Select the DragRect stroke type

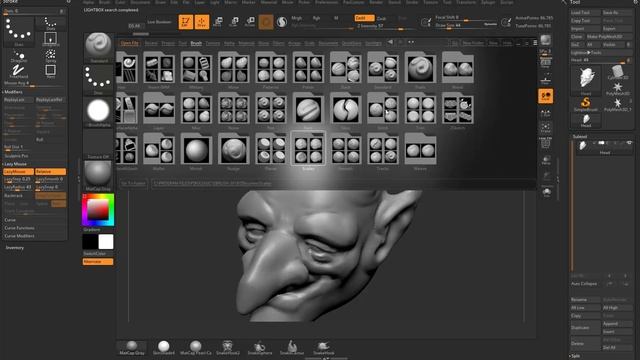[51, 39]
